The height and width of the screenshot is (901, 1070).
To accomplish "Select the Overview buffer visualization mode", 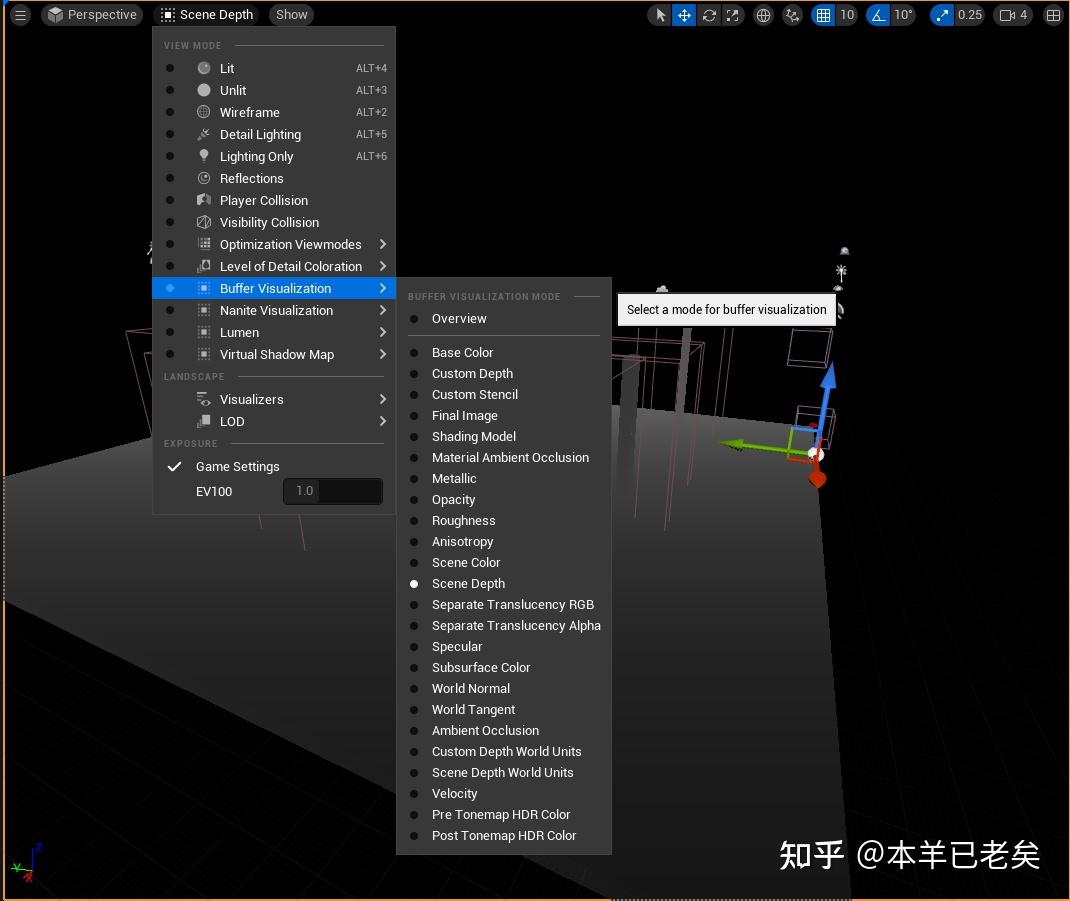I will point(459,318).
